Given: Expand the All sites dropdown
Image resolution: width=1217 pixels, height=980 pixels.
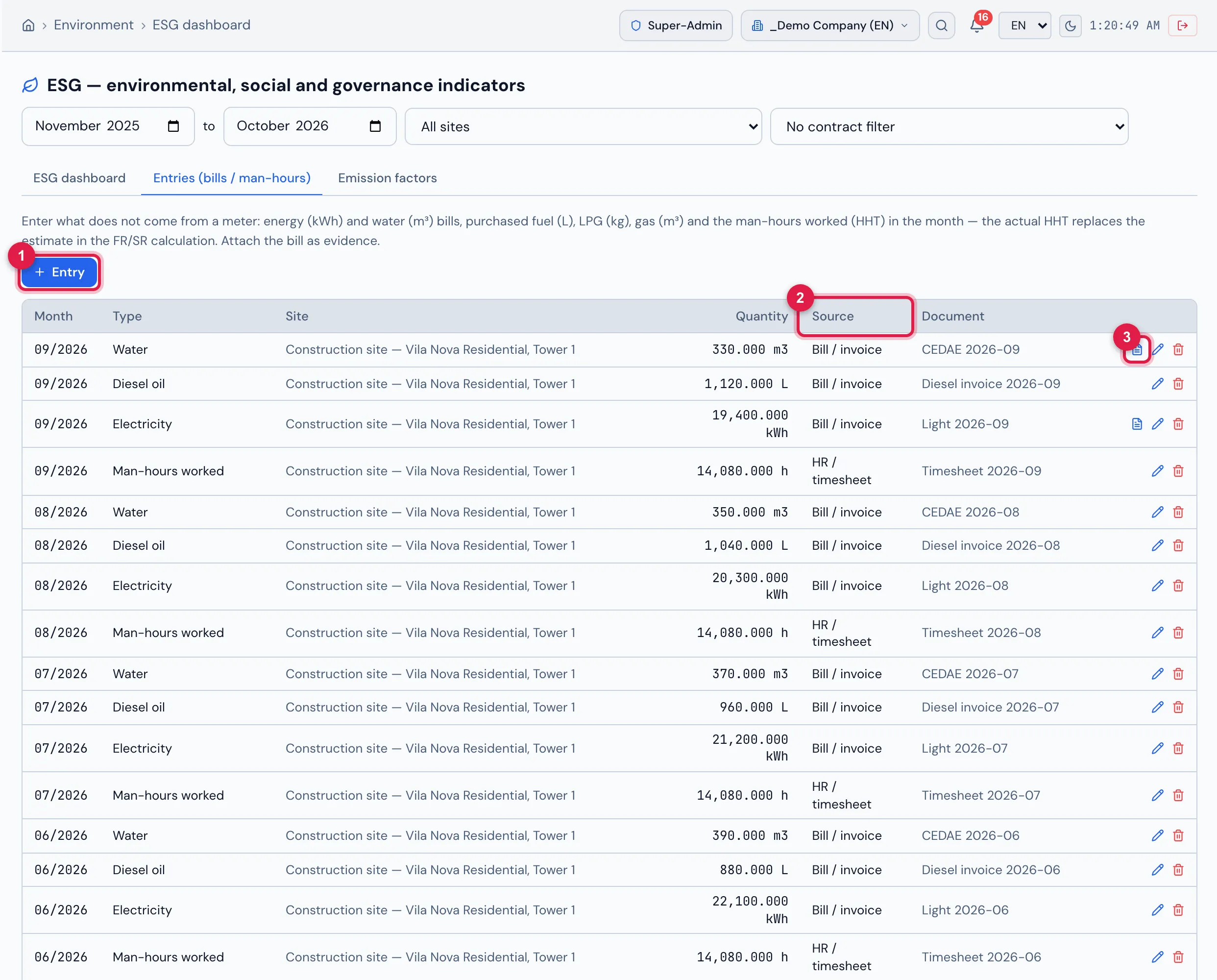Looking at the screenshot, I should [x=583, y=126].
